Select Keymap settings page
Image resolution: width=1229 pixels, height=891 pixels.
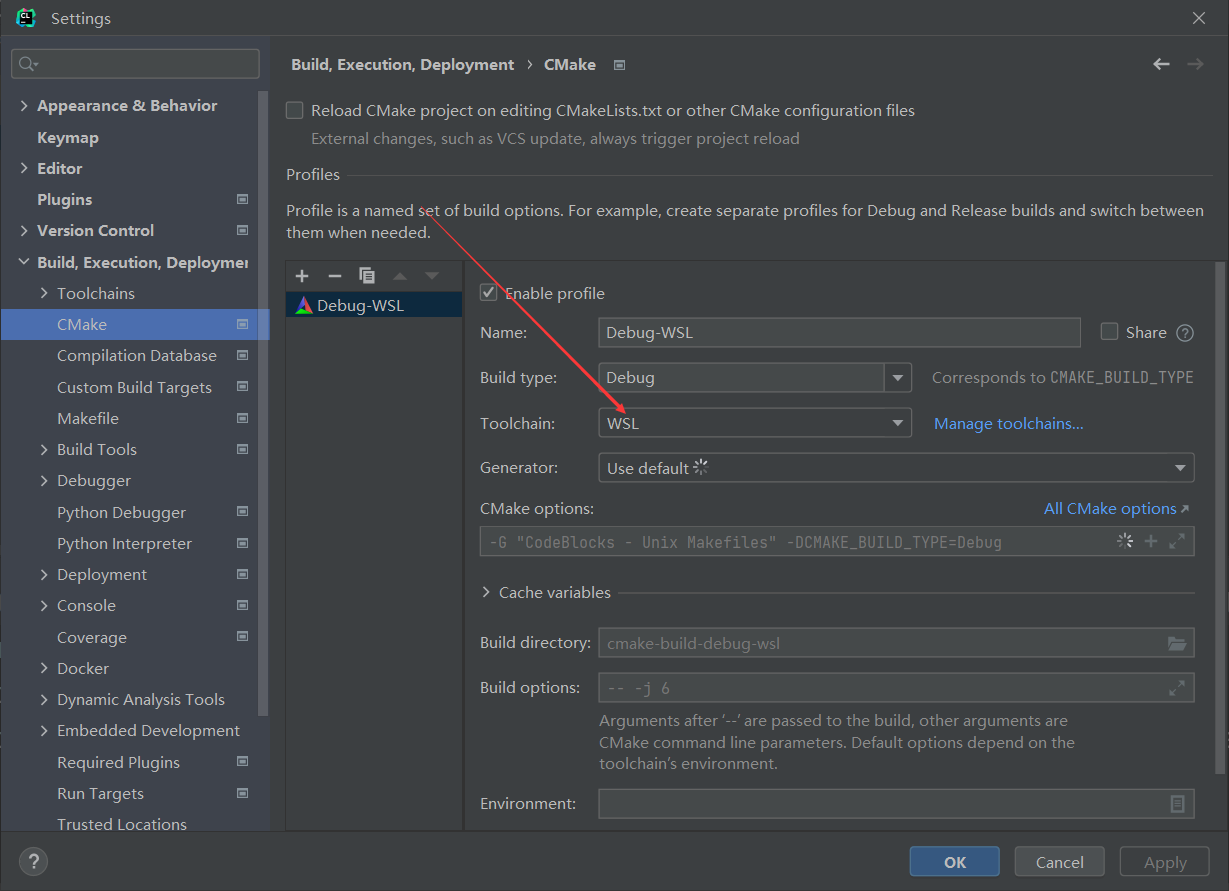[68, 137]
